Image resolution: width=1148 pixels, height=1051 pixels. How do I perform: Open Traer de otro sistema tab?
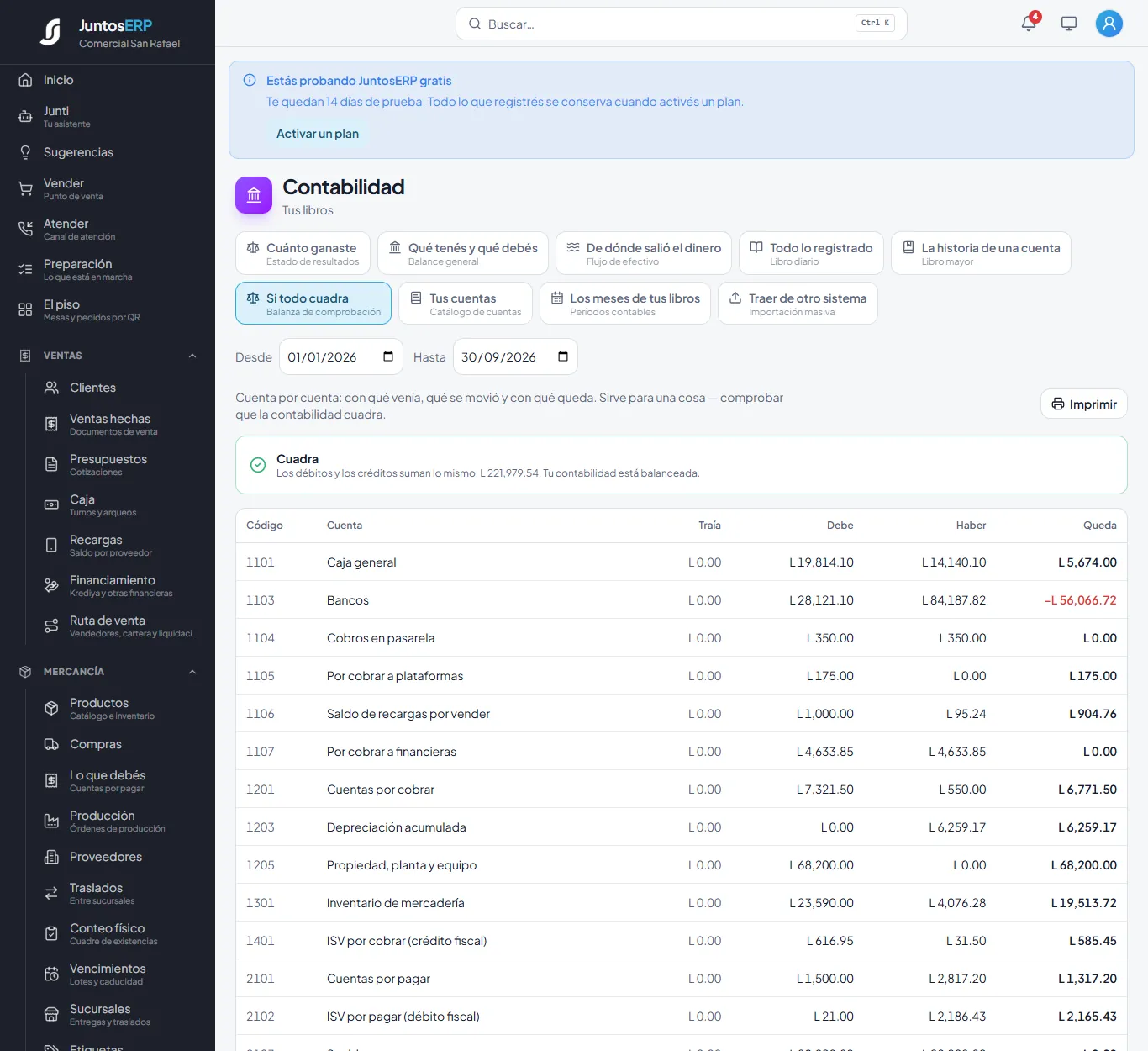[798, 303]
